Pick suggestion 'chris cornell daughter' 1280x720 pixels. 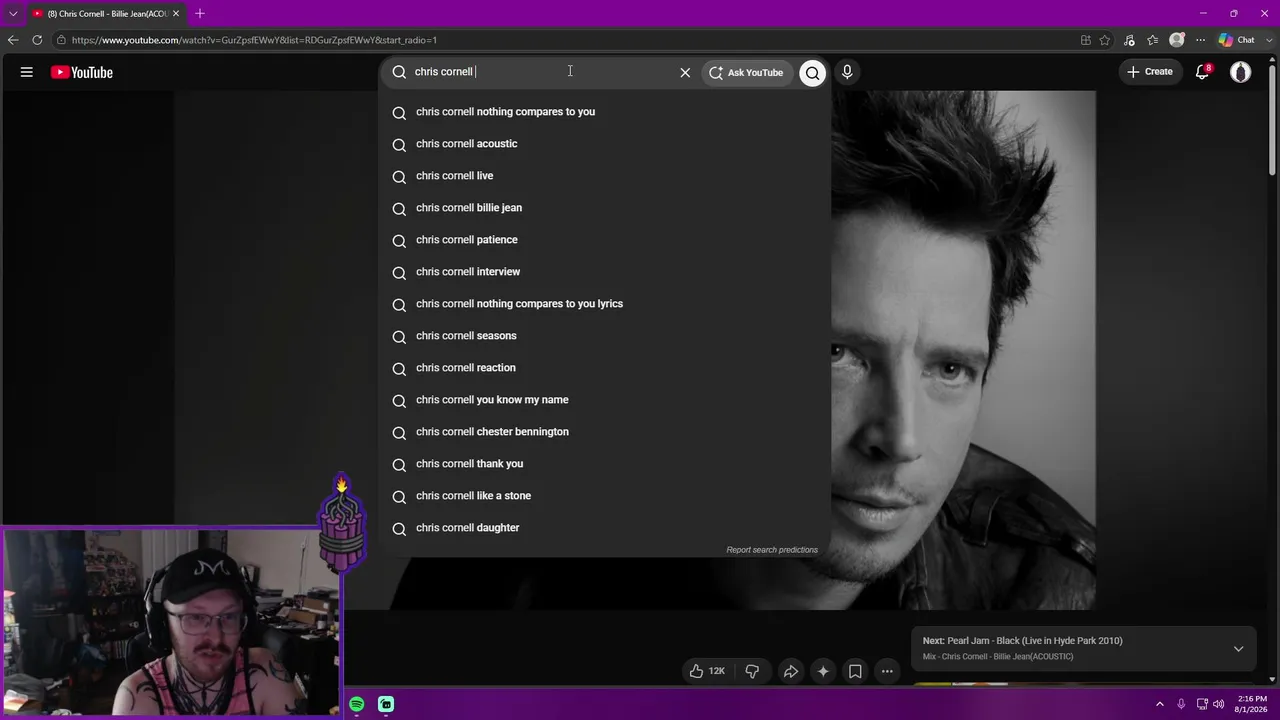pos(605,528)
